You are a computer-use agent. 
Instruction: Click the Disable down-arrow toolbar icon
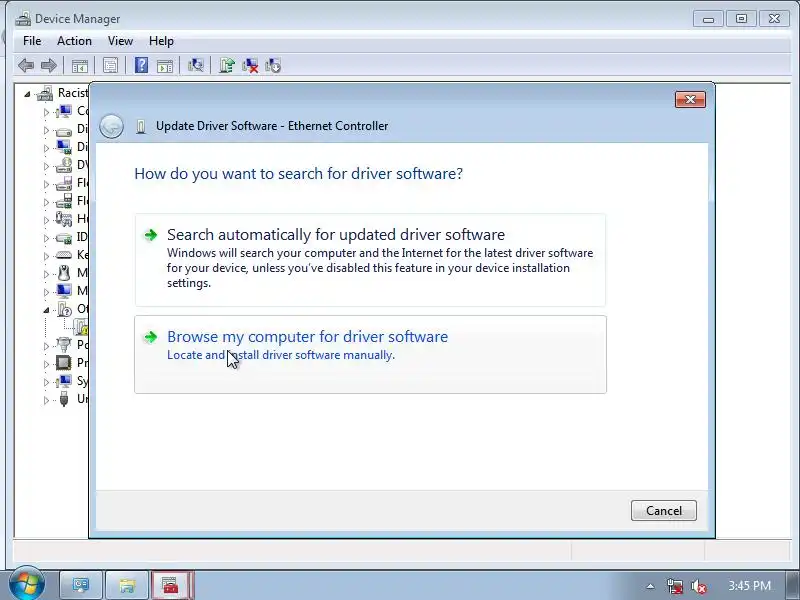[x=273, y=65]
